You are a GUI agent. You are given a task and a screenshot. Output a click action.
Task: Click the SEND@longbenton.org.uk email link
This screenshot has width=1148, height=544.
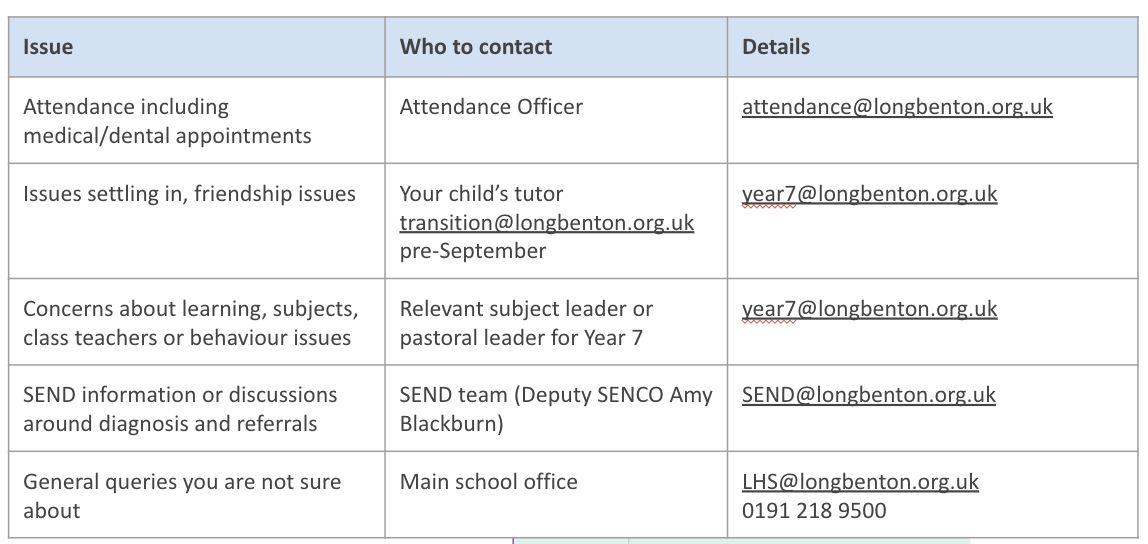(868, 395)
